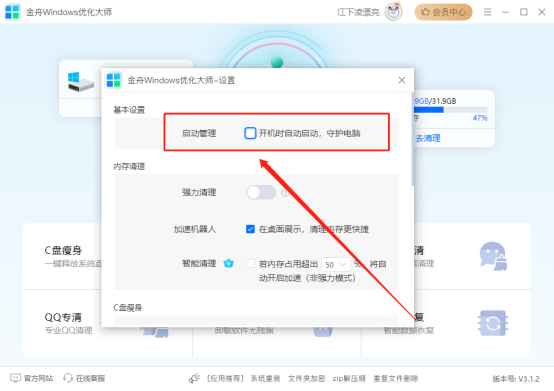554x391 pixels.
Task: Open 重复文件删除 recommended app link
Action: pyautogui.click(x=396, y=379)
